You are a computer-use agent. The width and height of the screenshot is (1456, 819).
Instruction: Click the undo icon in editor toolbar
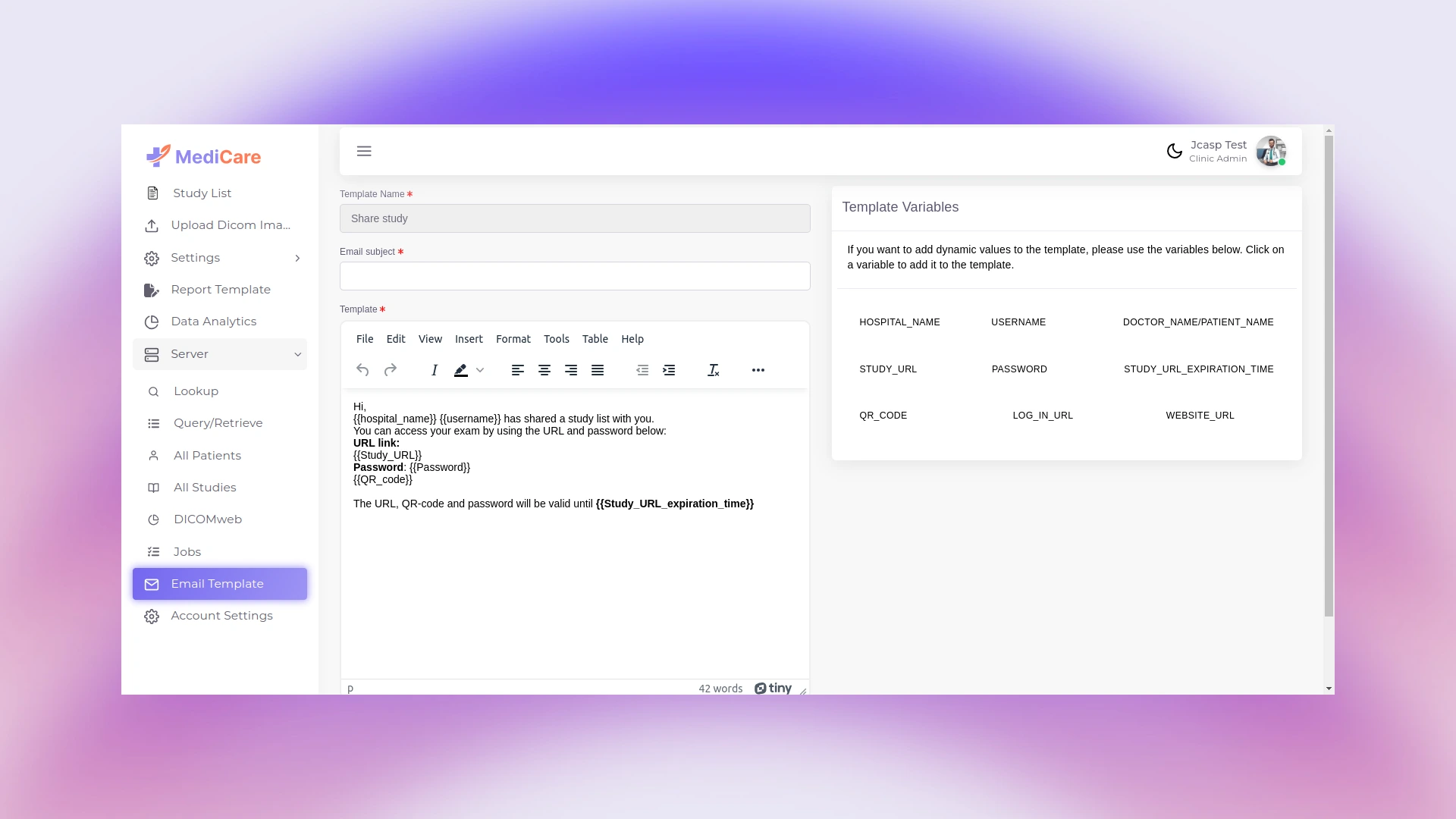pyautogui.click(x=362, y=370)
